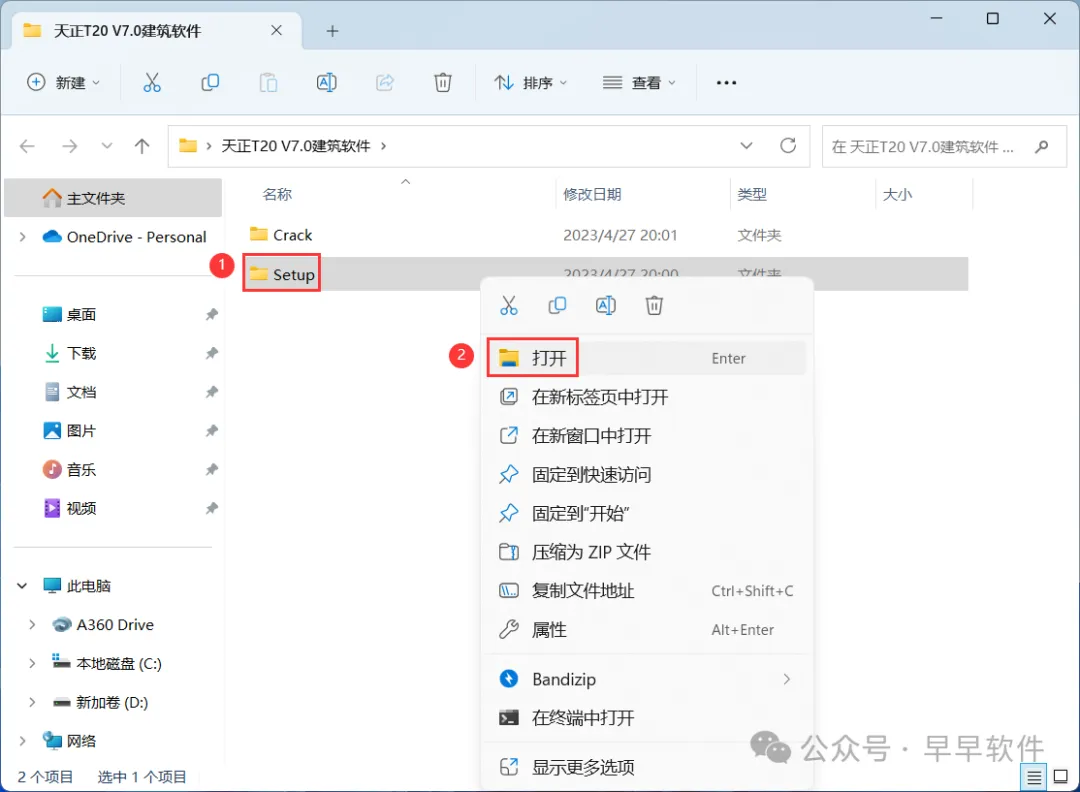Go up one folder level
This screenshot has width=1080, height=792.
click(x=142, y=146)
